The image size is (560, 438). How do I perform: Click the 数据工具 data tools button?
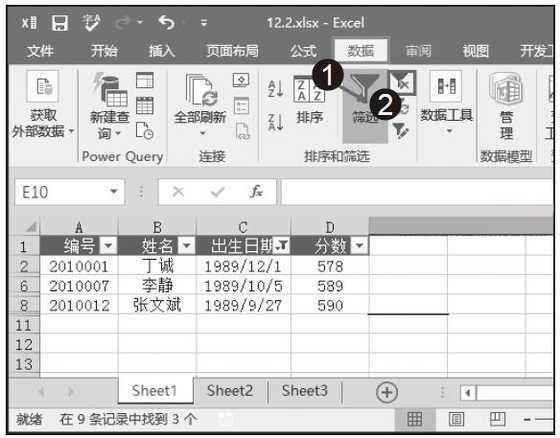click(x=446, y=103)
